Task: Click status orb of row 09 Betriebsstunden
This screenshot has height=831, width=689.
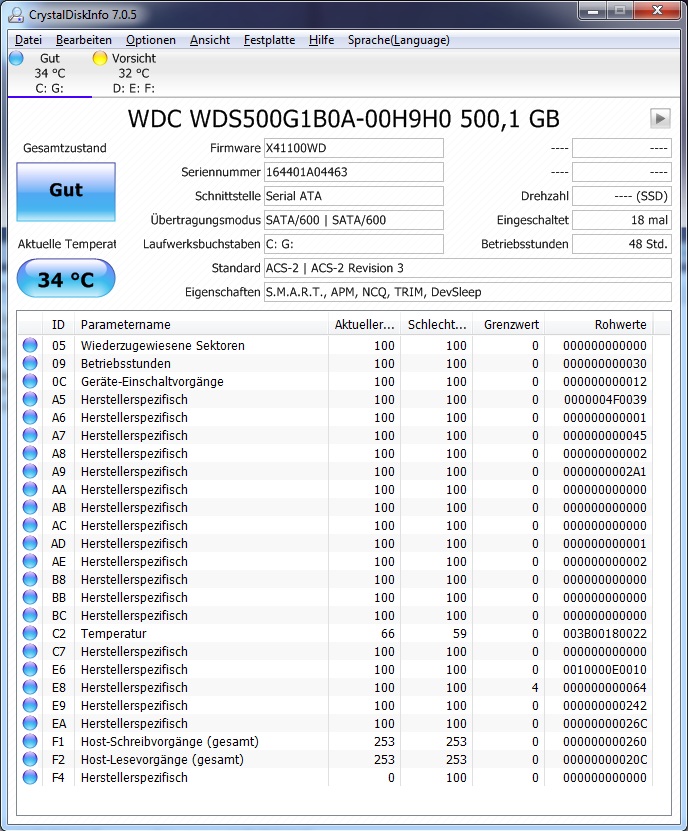Action: pos(30,363)
